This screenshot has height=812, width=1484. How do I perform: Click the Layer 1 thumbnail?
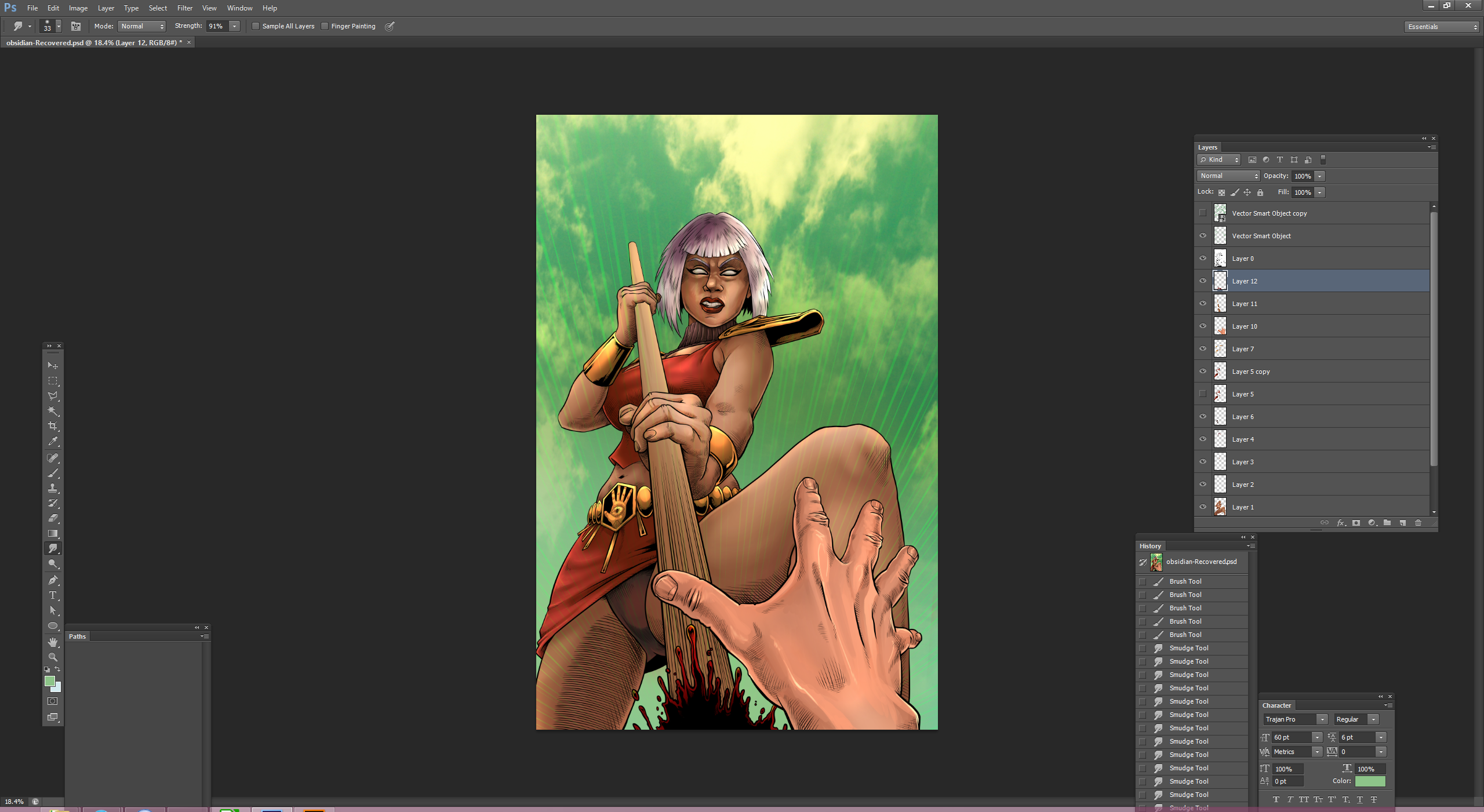(1220, 507)
